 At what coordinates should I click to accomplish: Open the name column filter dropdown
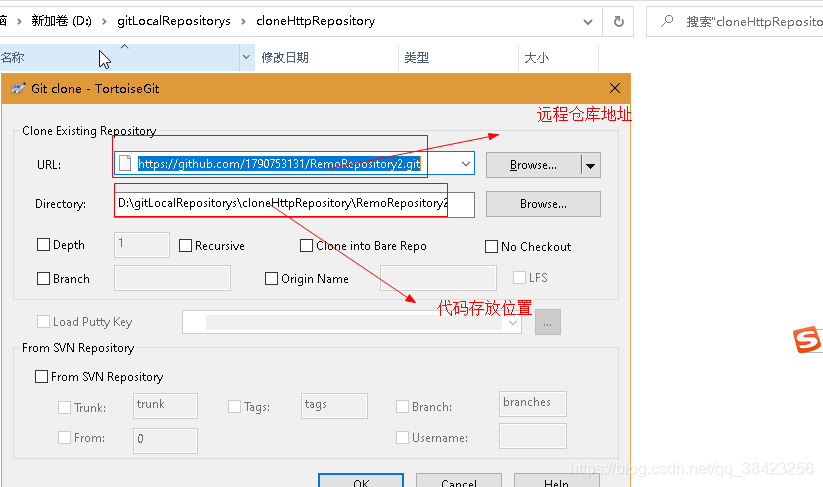pyautogui.click(x=246, y=57)
